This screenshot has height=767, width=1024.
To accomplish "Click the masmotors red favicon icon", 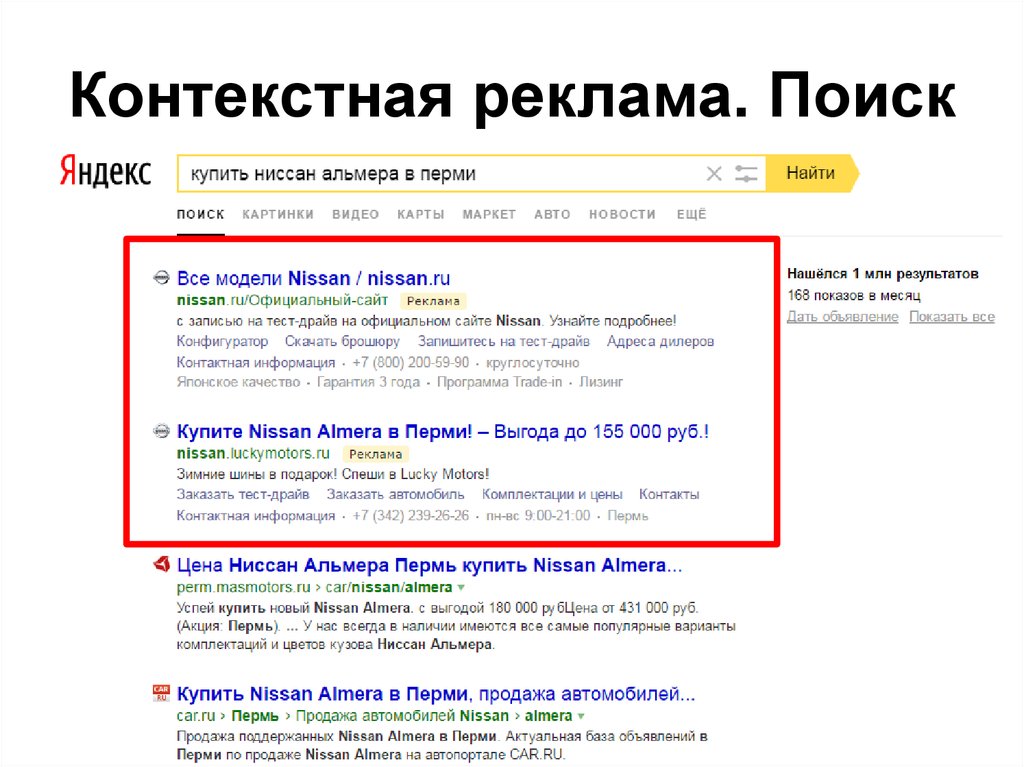I will coord(160,566).
